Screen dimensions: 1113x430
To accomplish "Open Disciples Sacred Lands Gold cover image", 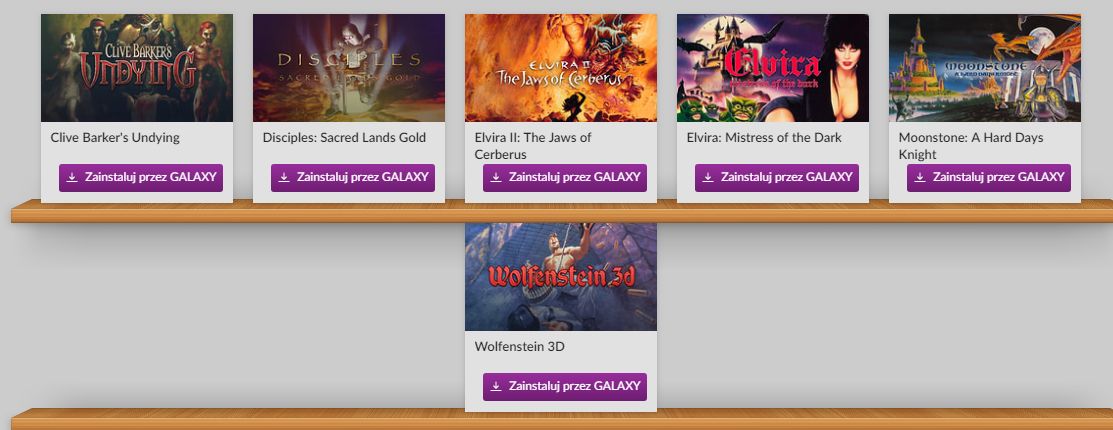I will point(349,68).
